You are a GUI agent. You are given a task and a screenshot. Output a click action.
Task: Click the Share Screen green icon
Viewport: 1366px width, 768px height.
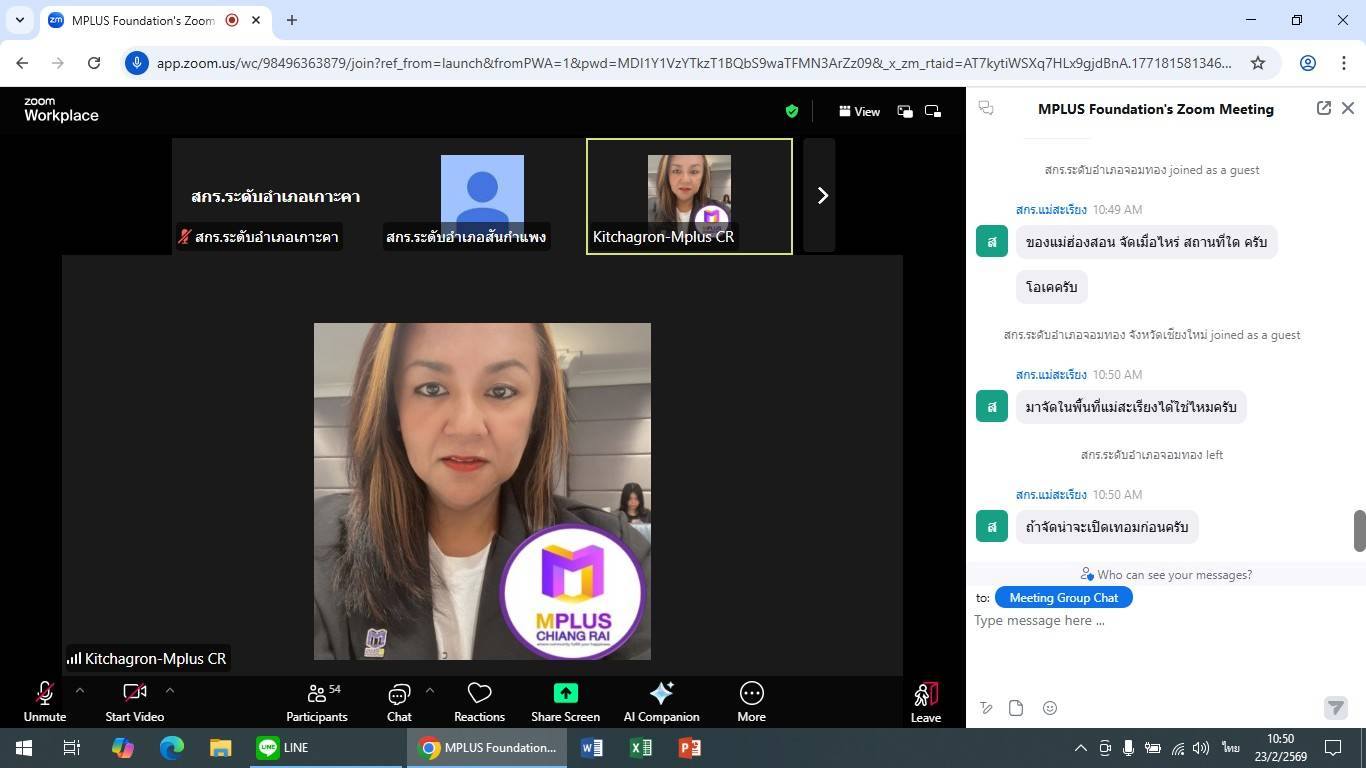(565, 694)
